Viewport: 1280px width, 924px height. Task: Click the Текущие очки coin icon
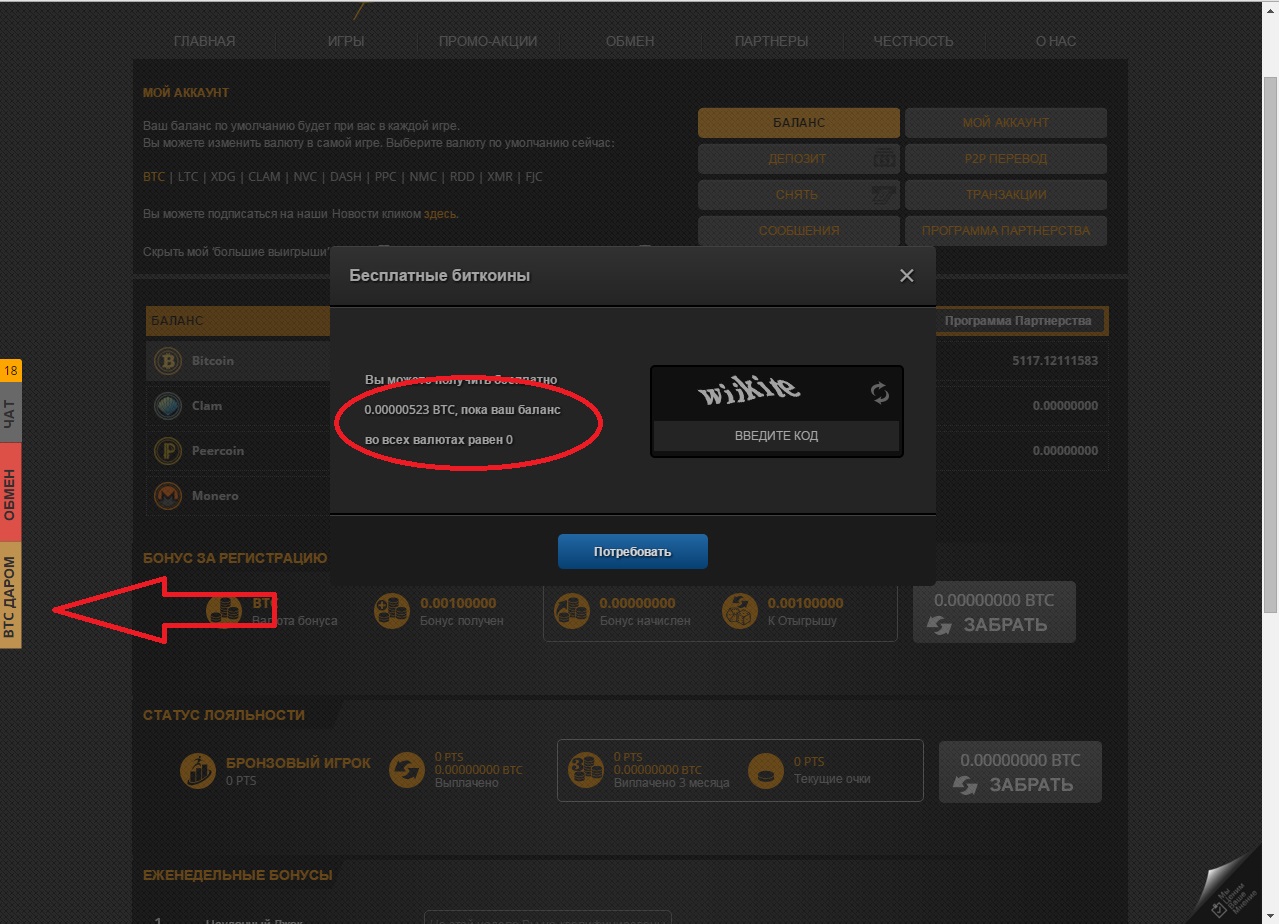(765, 770)
